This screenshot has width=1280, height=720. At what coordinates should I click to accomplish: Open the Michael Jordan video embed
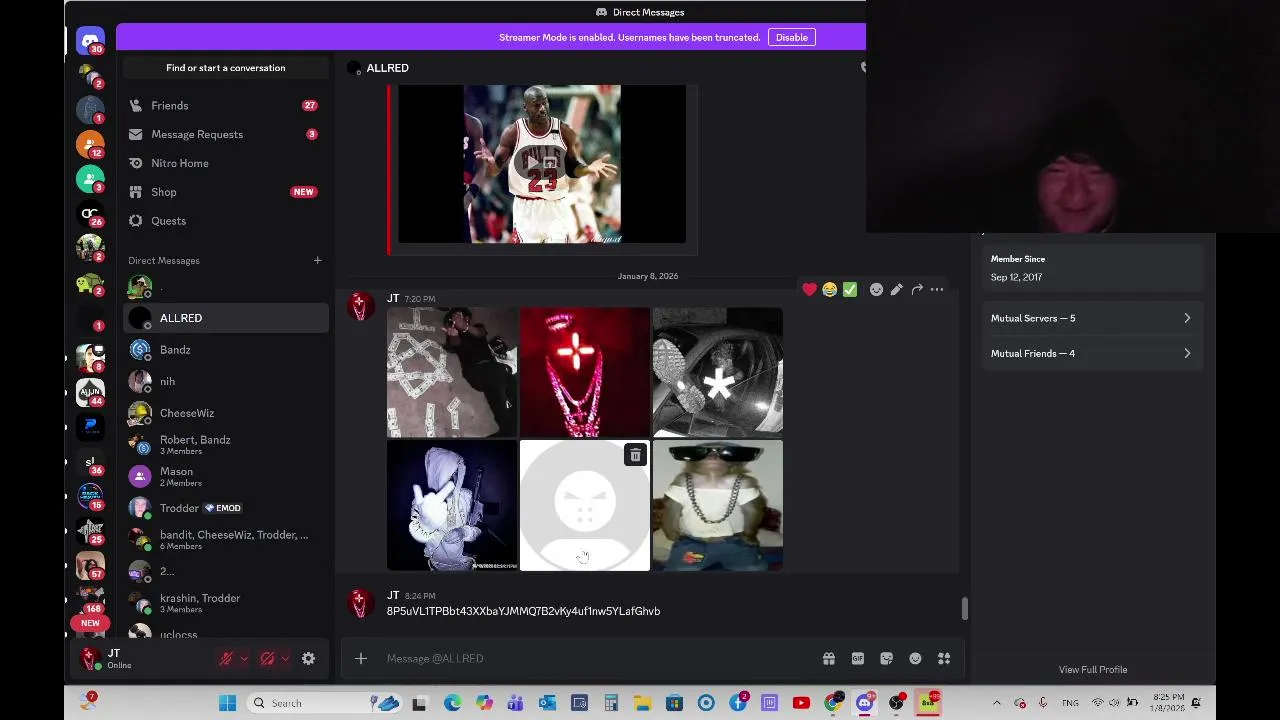click(542, 164)
